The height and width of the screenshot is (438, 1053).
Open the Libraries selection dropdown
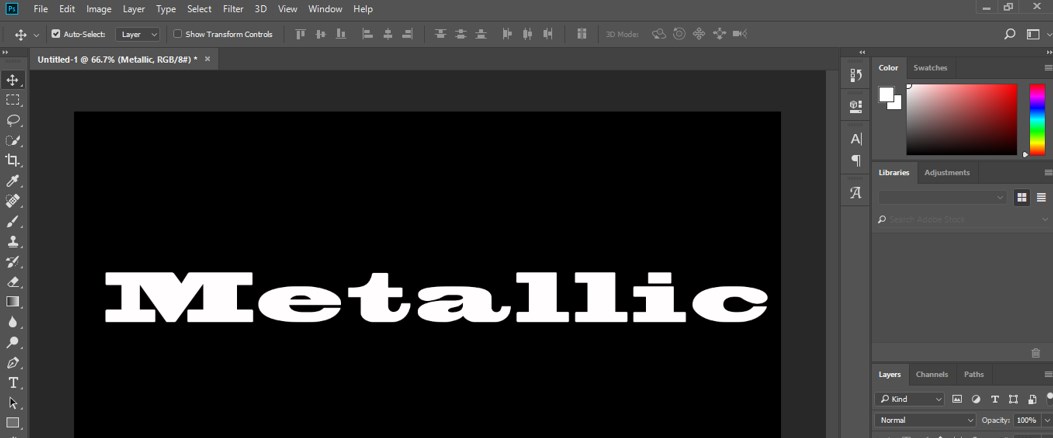tap(942, 198)
